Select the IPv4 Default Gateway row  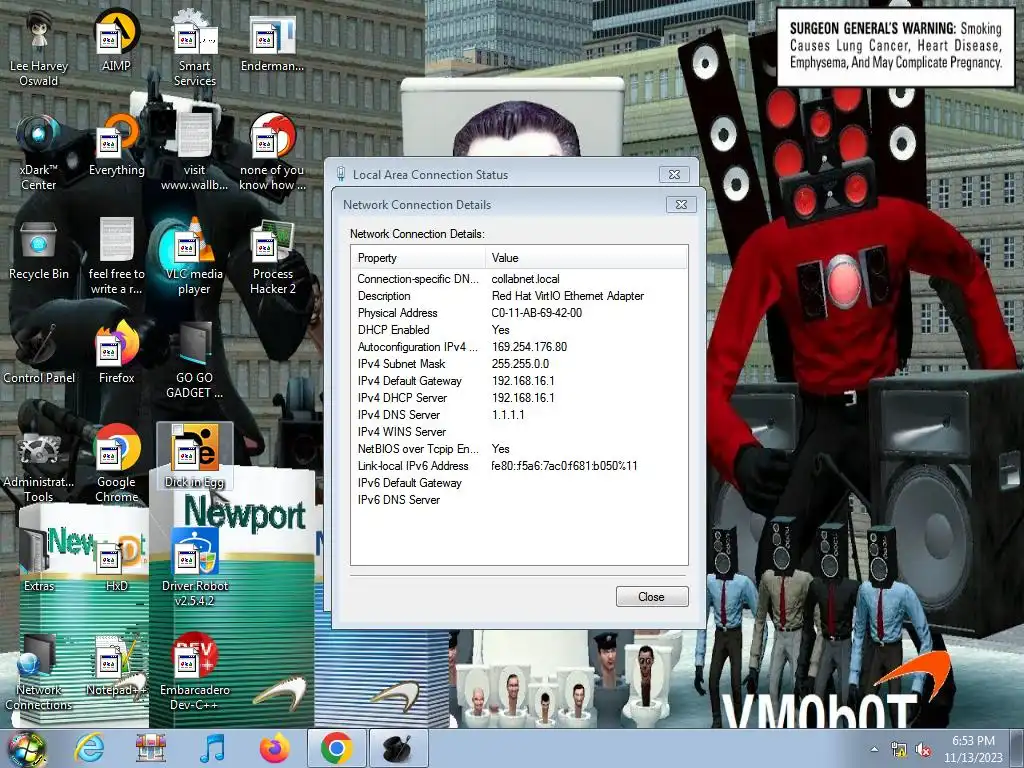519,381
